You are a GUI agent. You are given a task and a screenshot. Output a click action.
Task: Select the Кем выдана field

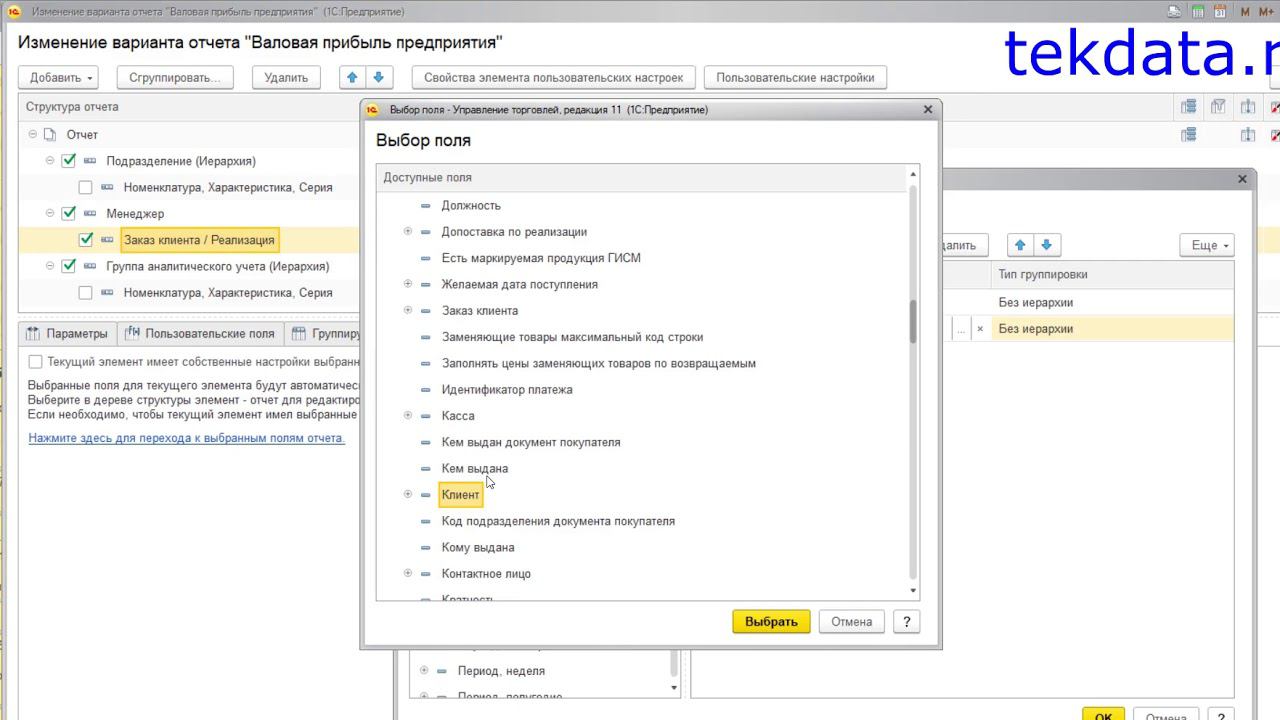coord(475,469)
